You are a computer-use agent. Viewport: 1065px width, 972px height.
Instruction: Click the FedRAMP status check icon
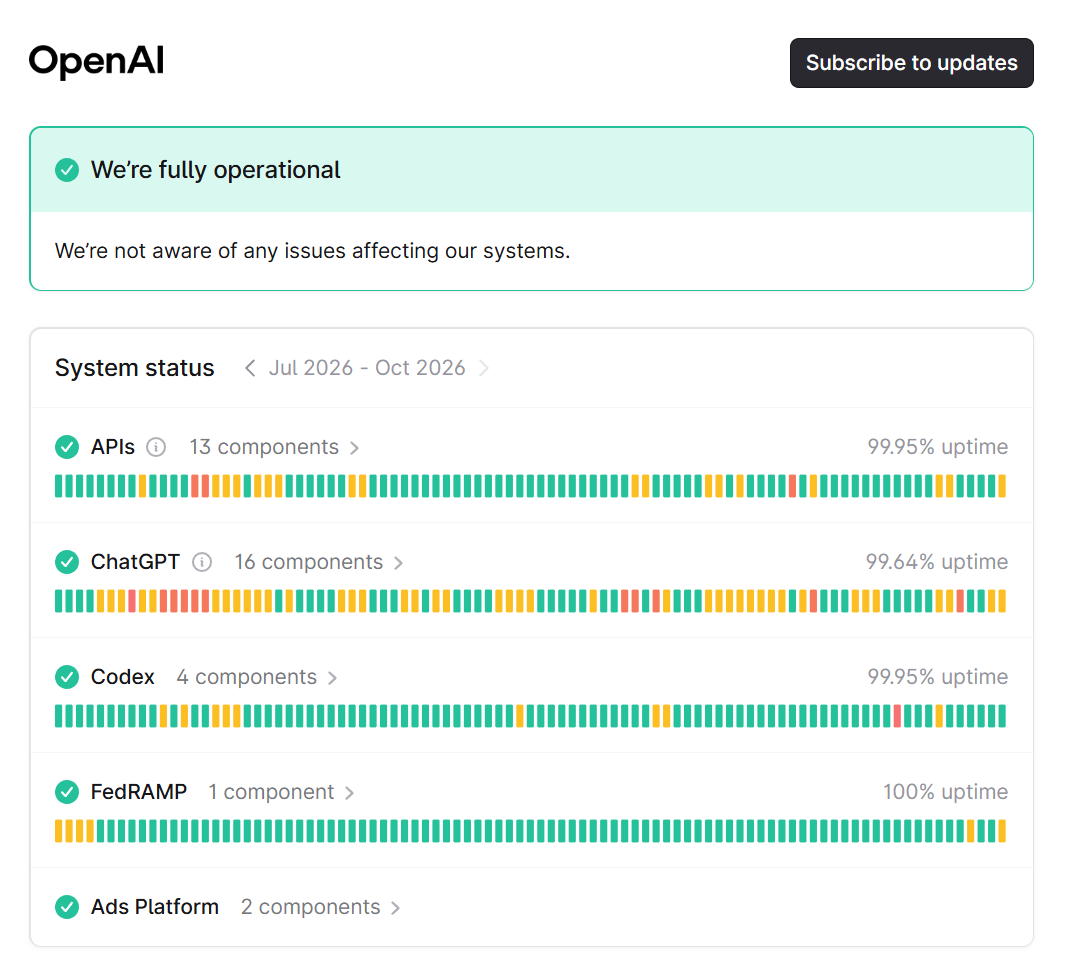67,791
